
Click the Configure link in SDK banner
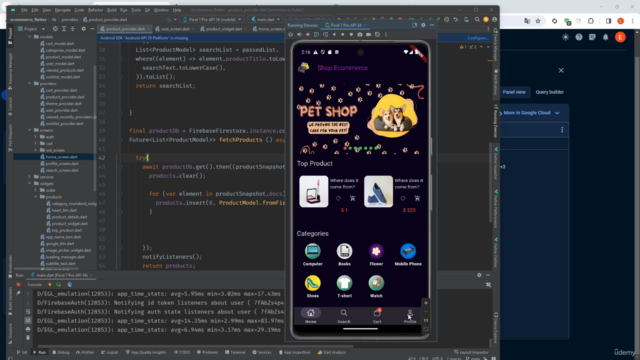coord(477,38)
